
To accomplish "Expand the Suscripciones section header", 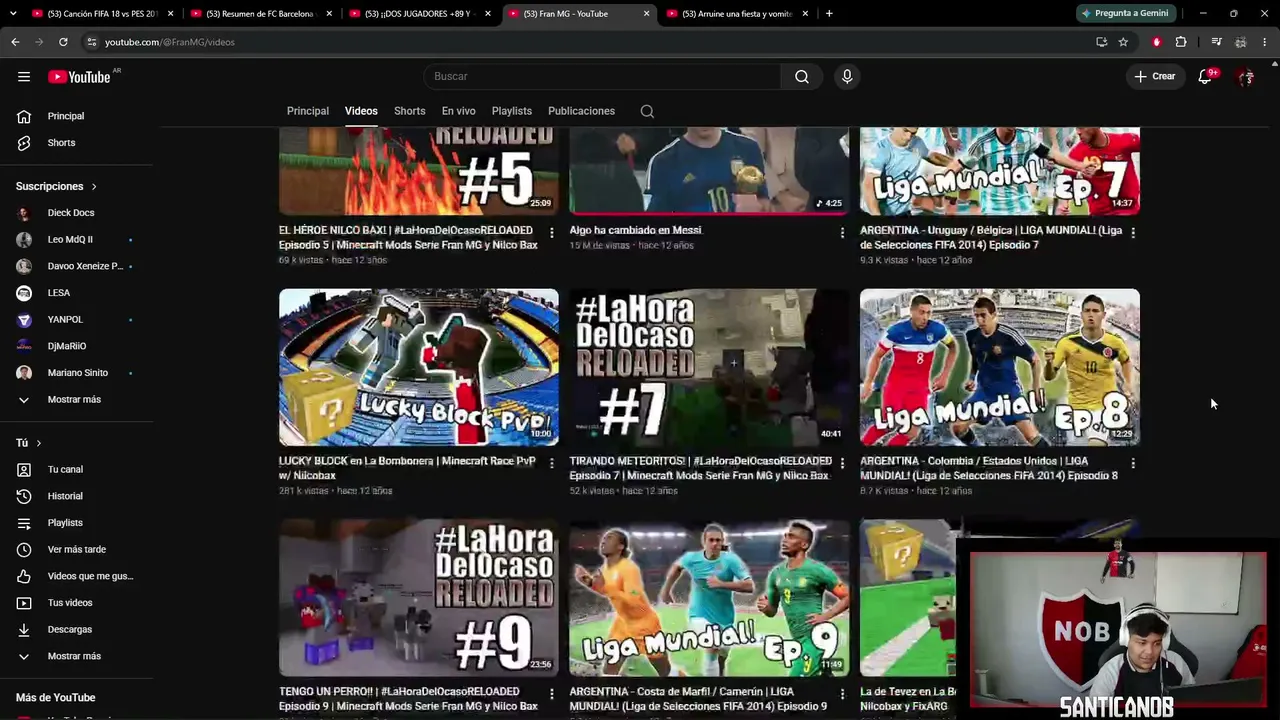I will (56, 186).
